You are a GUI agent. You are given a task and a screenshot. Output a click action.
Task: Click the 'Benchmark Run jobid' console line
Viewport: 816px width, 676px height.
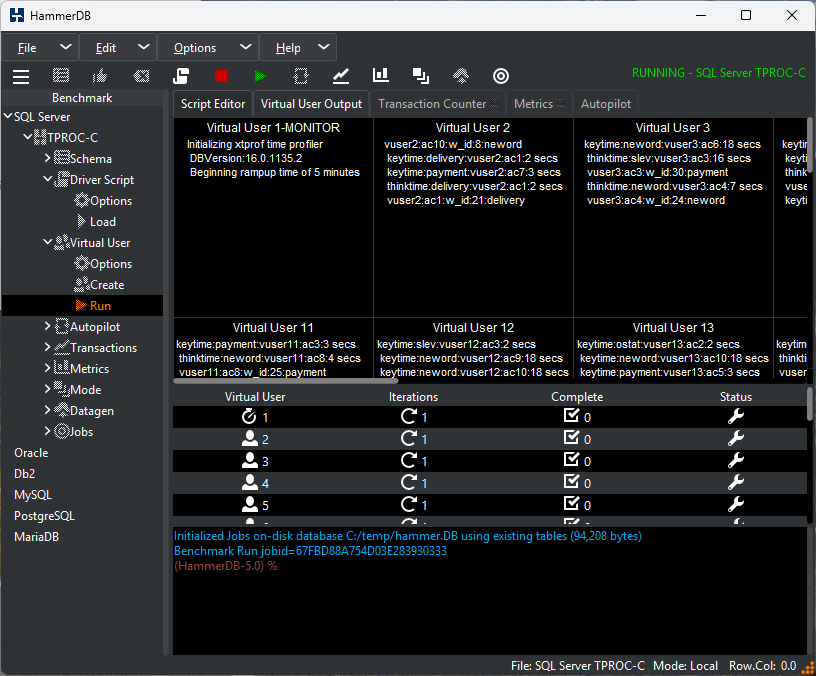point(310,551)
